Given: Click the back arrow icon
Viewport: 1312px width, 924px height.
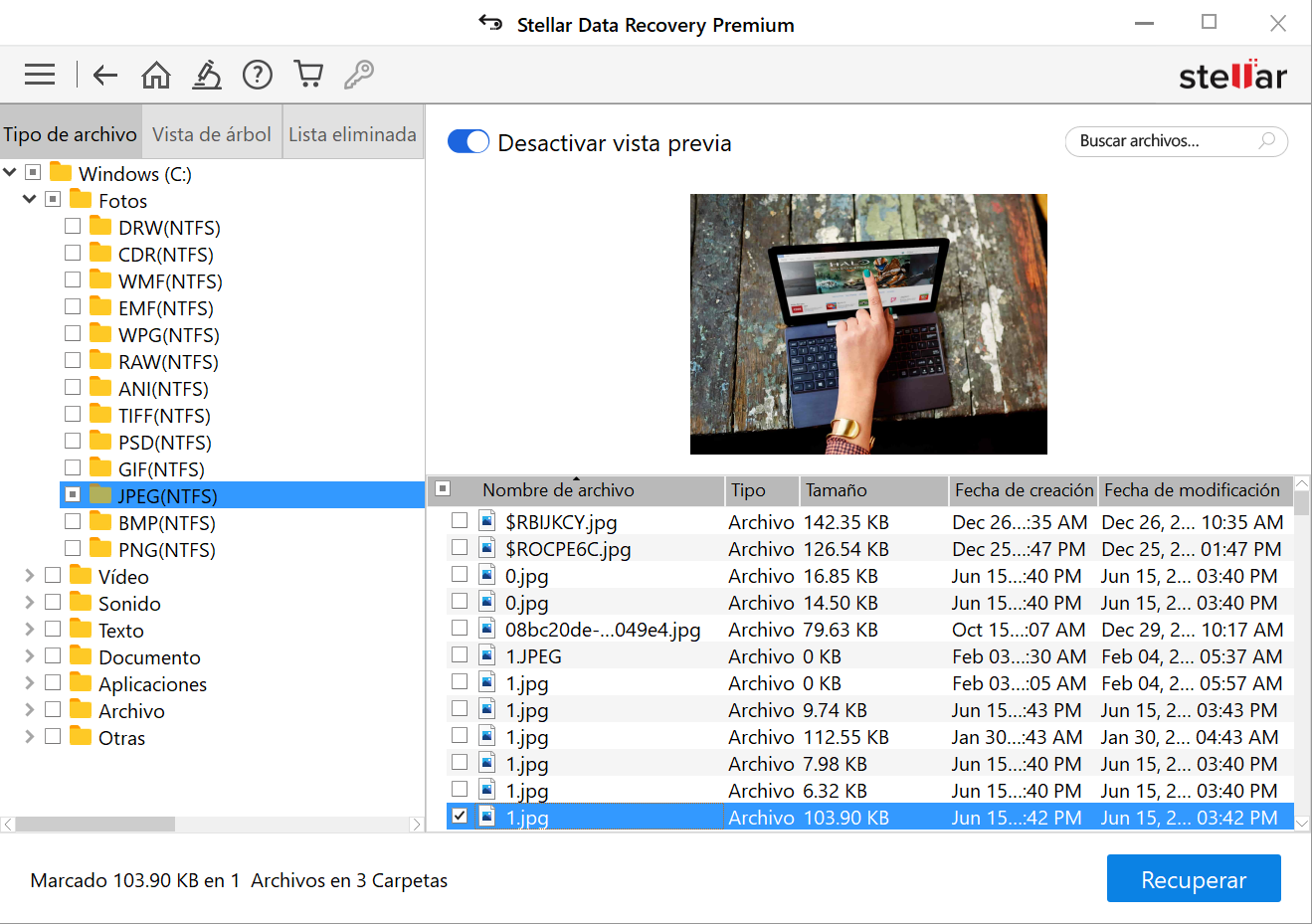Looking at the screenshot, I should click(105, 75).
